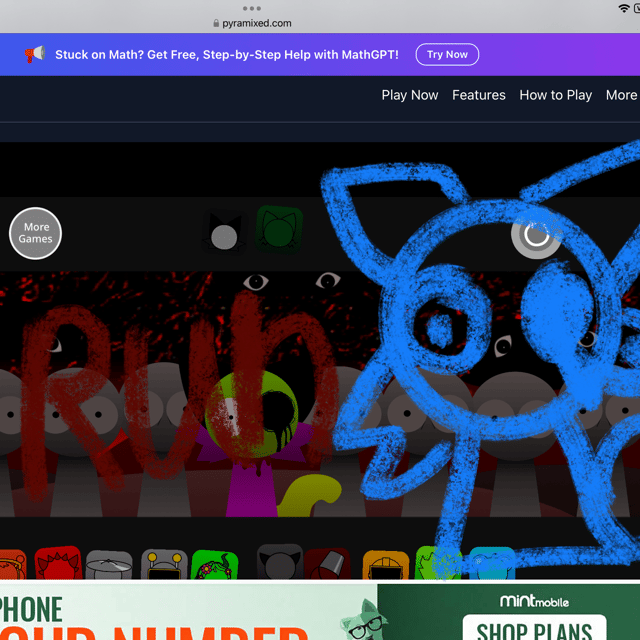Tap the orange helmet character icon
The width and height of the screenshot is (640, 640).
click(x=386, y=565)
